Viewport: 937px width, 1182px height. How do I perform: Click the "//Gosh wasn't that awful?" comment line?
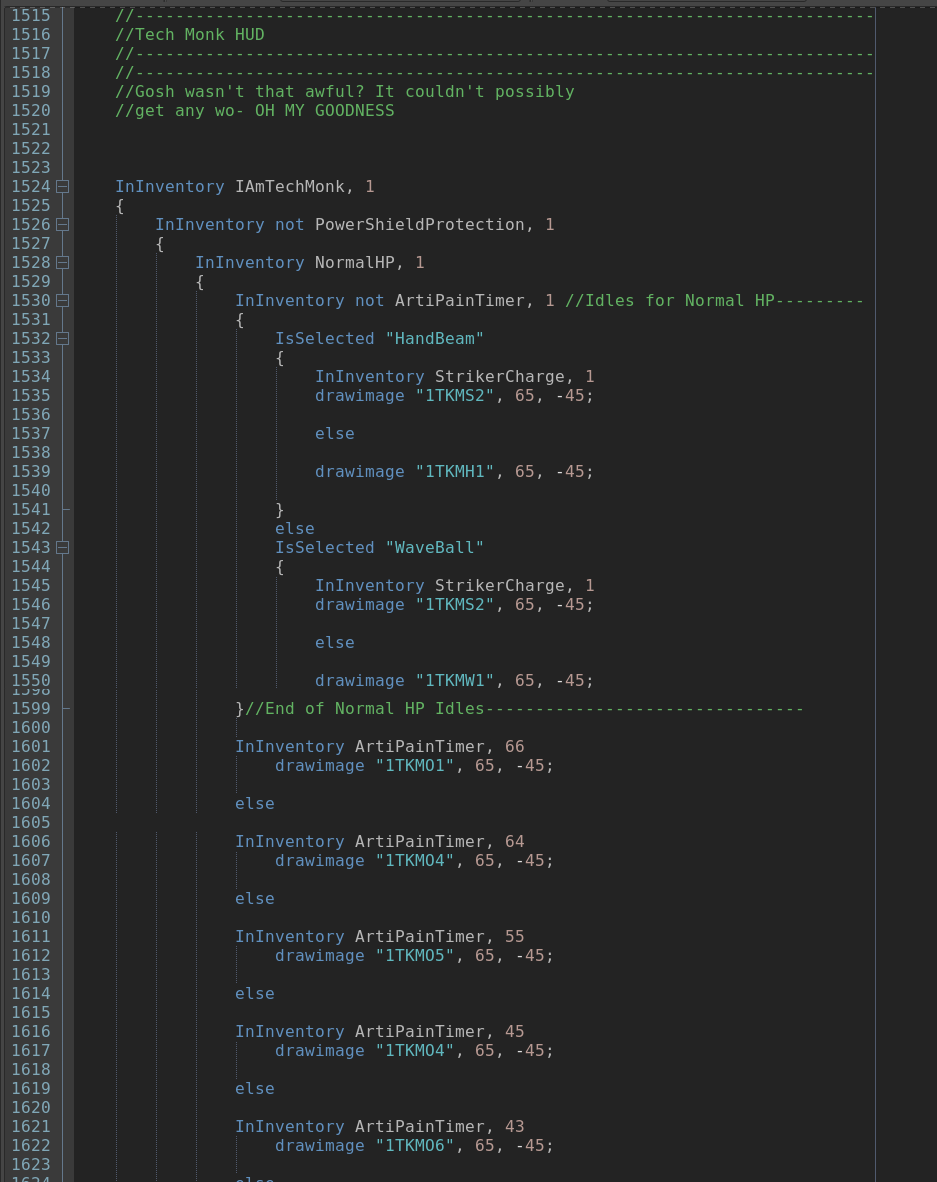[x=344, y=91]
